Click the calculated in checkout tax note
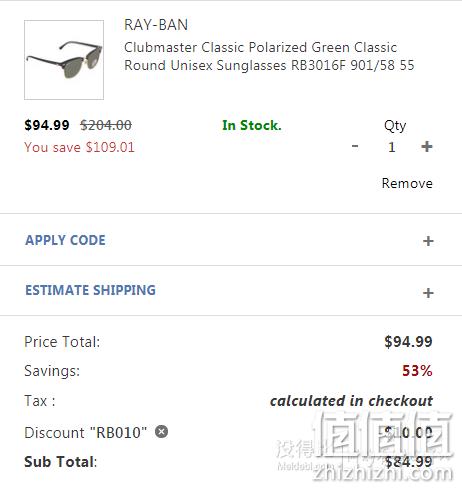 (x=351, y=401)
